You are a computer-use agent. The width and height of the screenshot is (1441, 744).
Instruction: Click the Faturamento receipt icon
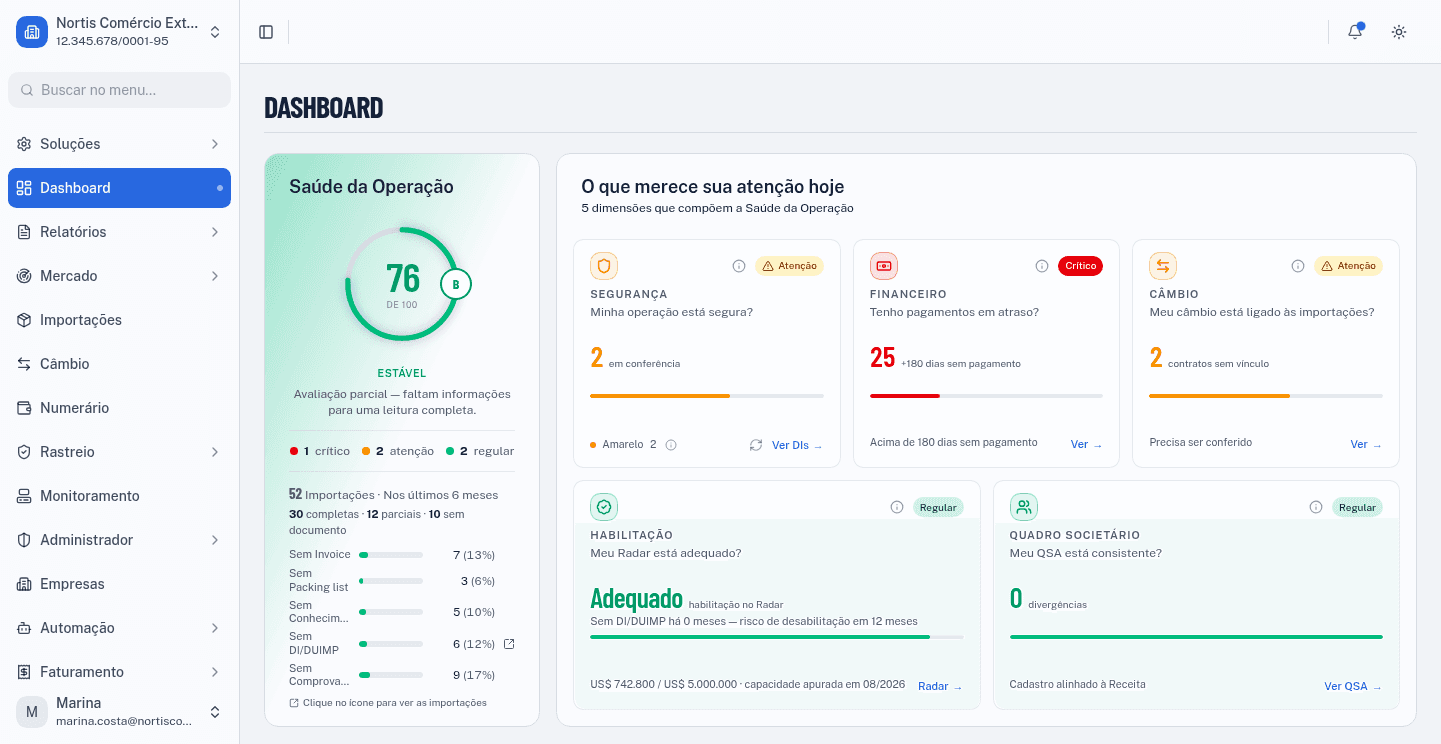(24, 672)
